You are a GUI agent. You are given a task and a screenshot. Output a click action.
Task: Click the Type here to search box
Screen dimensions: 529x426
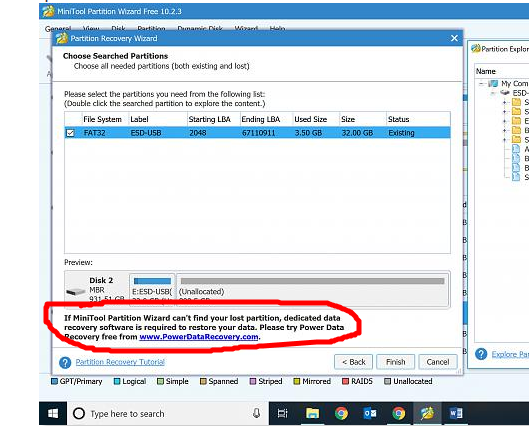click(x=168, y=414)
